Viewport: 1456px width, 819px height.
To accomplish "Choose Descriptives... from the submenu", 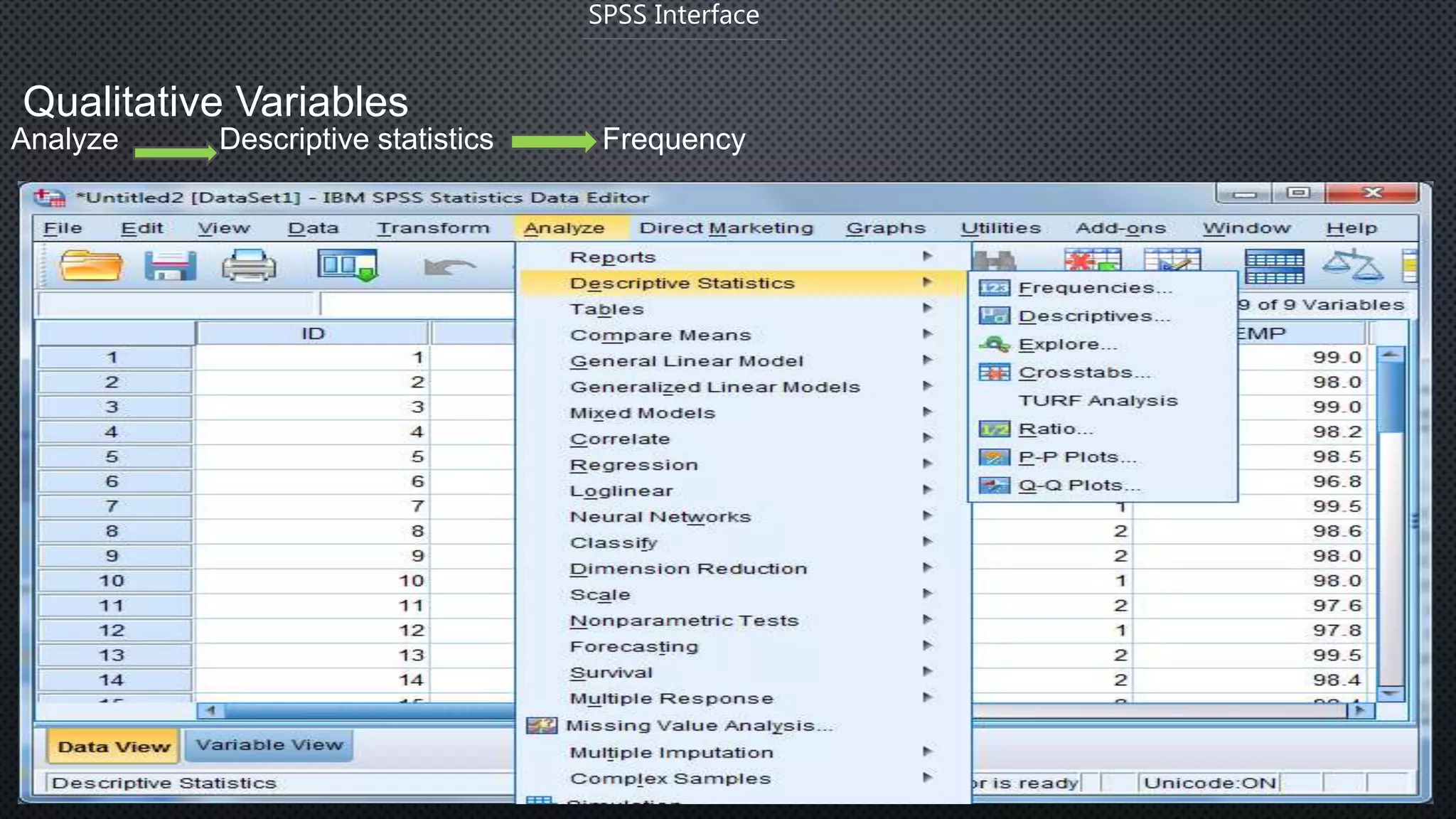I will coord(1093,316).
